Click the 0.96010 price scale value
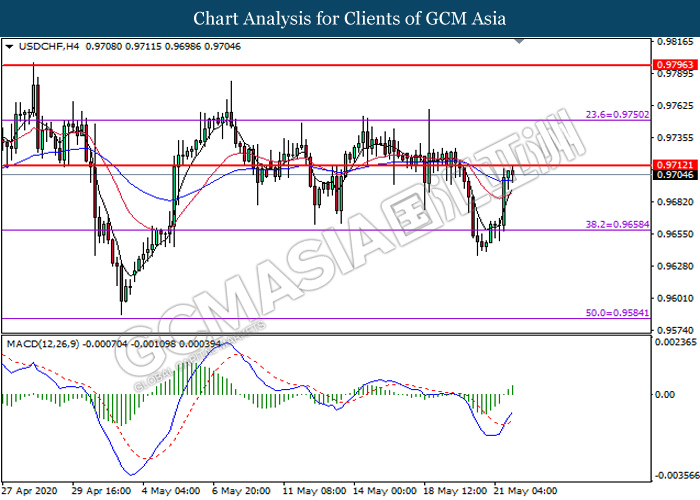 (x=675, y=298)
